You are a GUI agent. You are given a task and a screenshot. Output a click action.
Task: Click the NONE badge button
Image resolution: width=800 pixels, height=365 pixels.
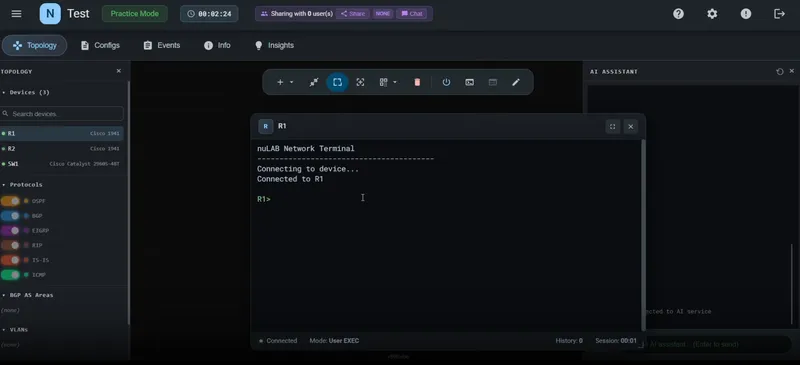pos(383,14)
